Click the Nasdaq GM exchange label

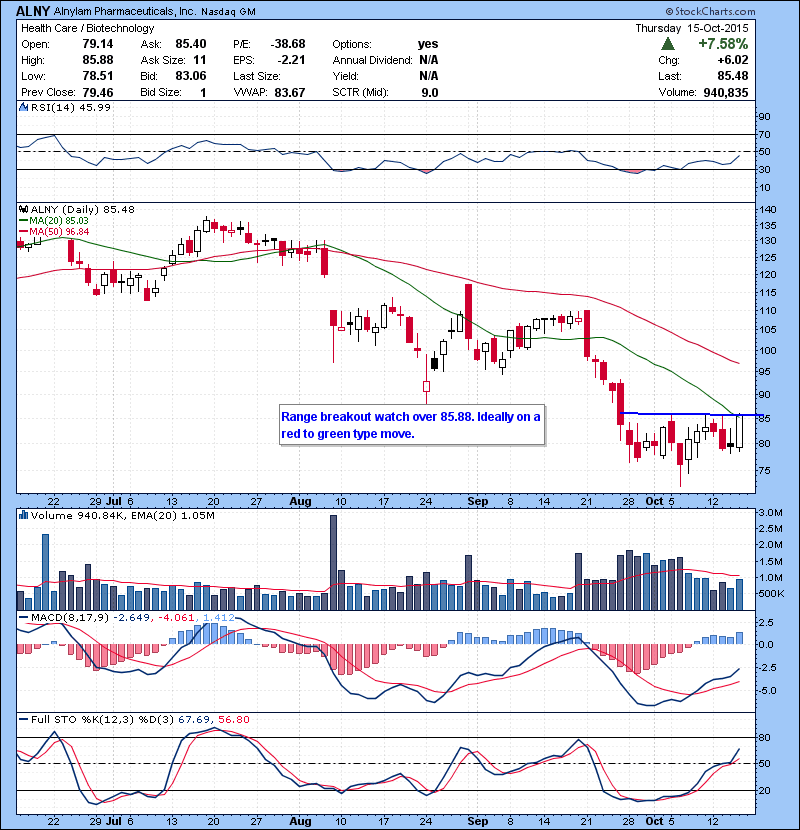tap(228, 12)
